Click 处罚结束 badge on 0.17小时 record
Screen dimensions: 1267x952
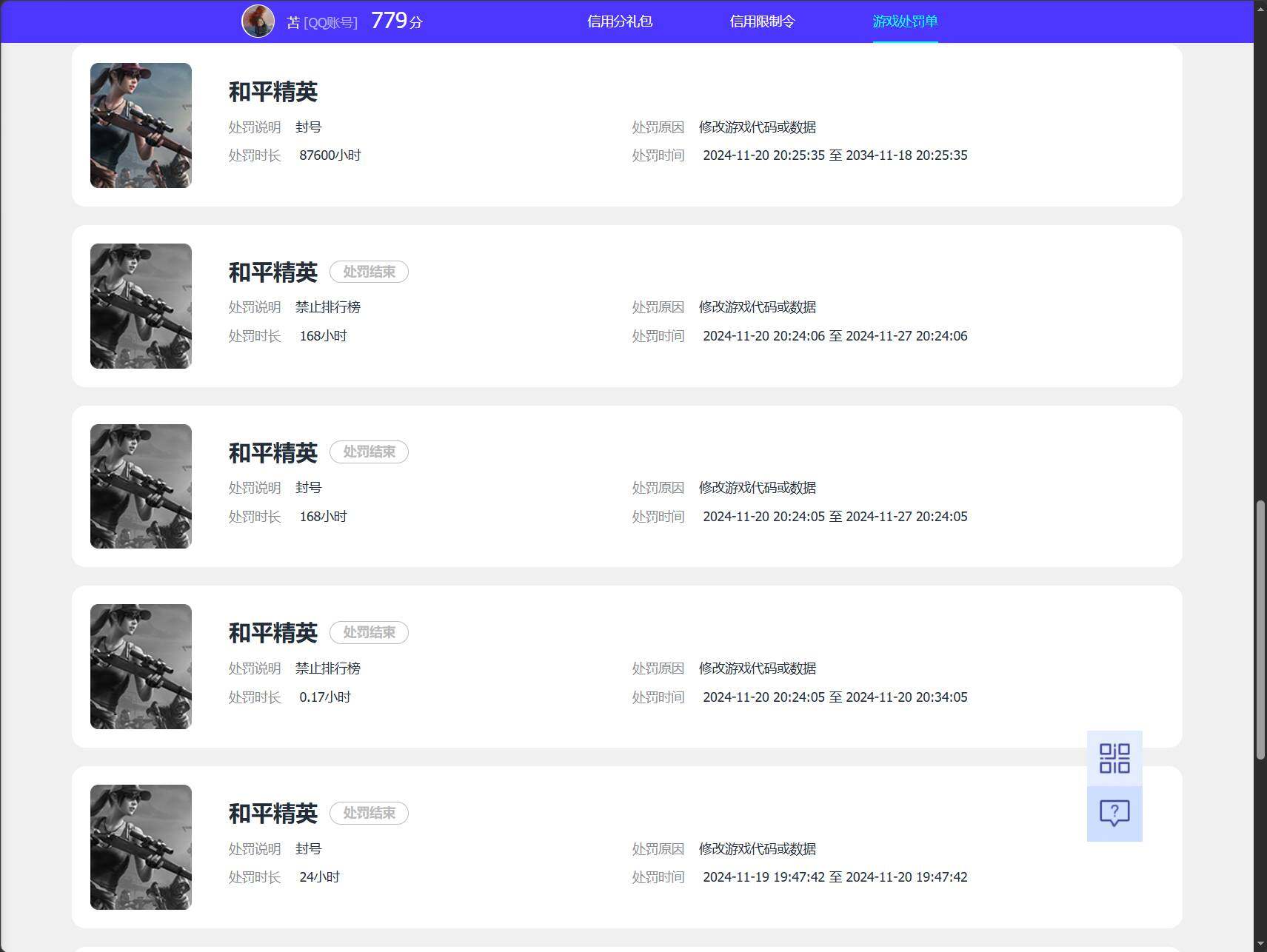click(369, 632)
